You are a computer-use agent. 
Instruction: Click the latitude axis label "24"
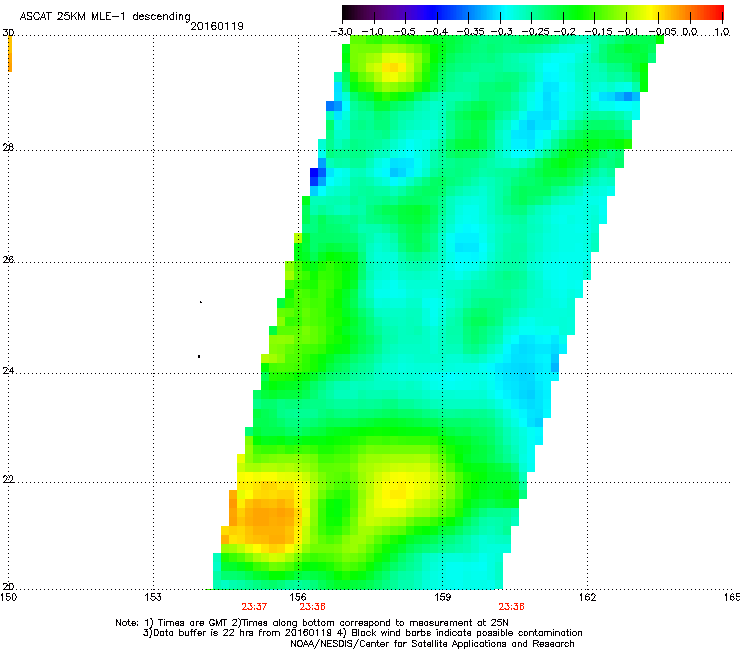(x=8, y=371)
